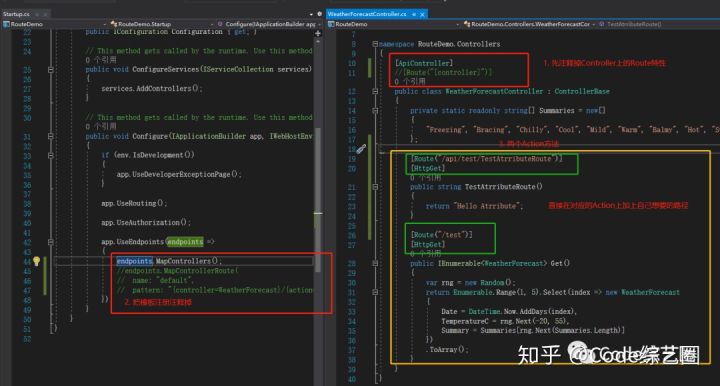This screenshot has height=386, width=720.
Task: Click the app.UseRouting(); line
Action: (x=134, y=203)
